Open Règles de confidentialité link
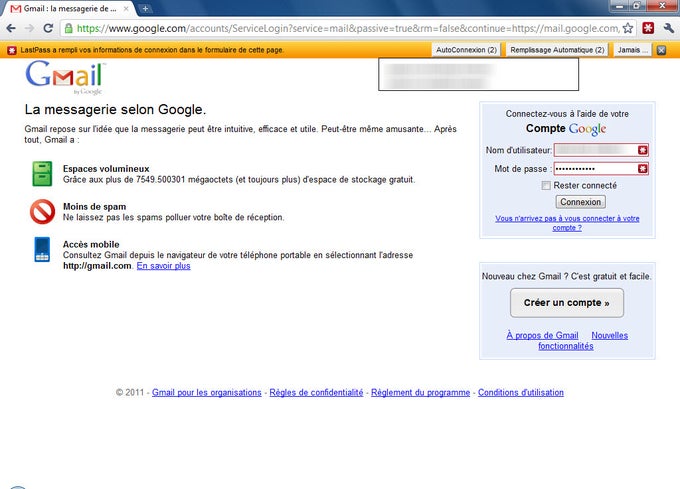 coord(316,392)
